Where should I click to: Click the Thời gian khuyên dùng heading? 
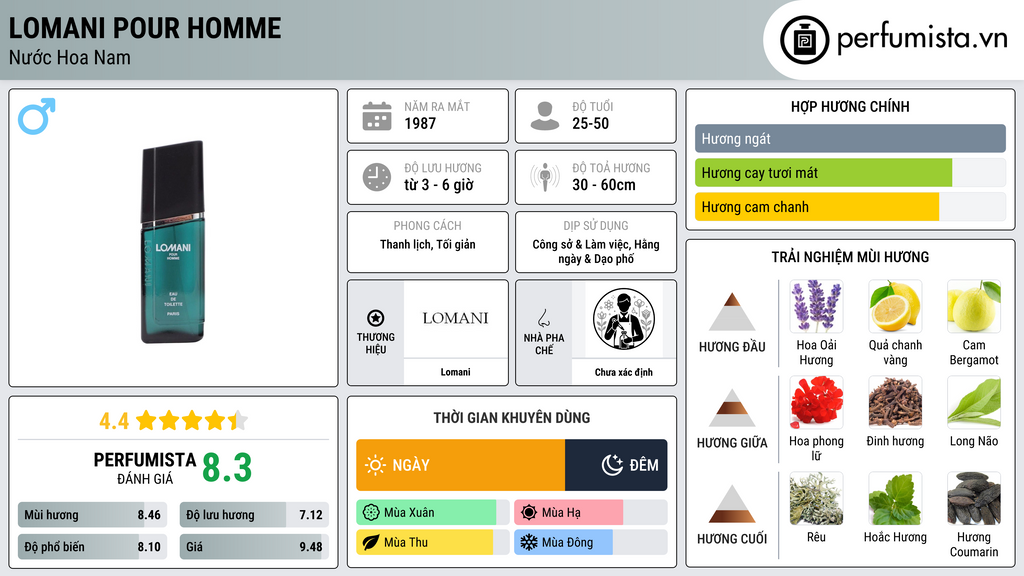pyautogui.click(x=512, y=417)
